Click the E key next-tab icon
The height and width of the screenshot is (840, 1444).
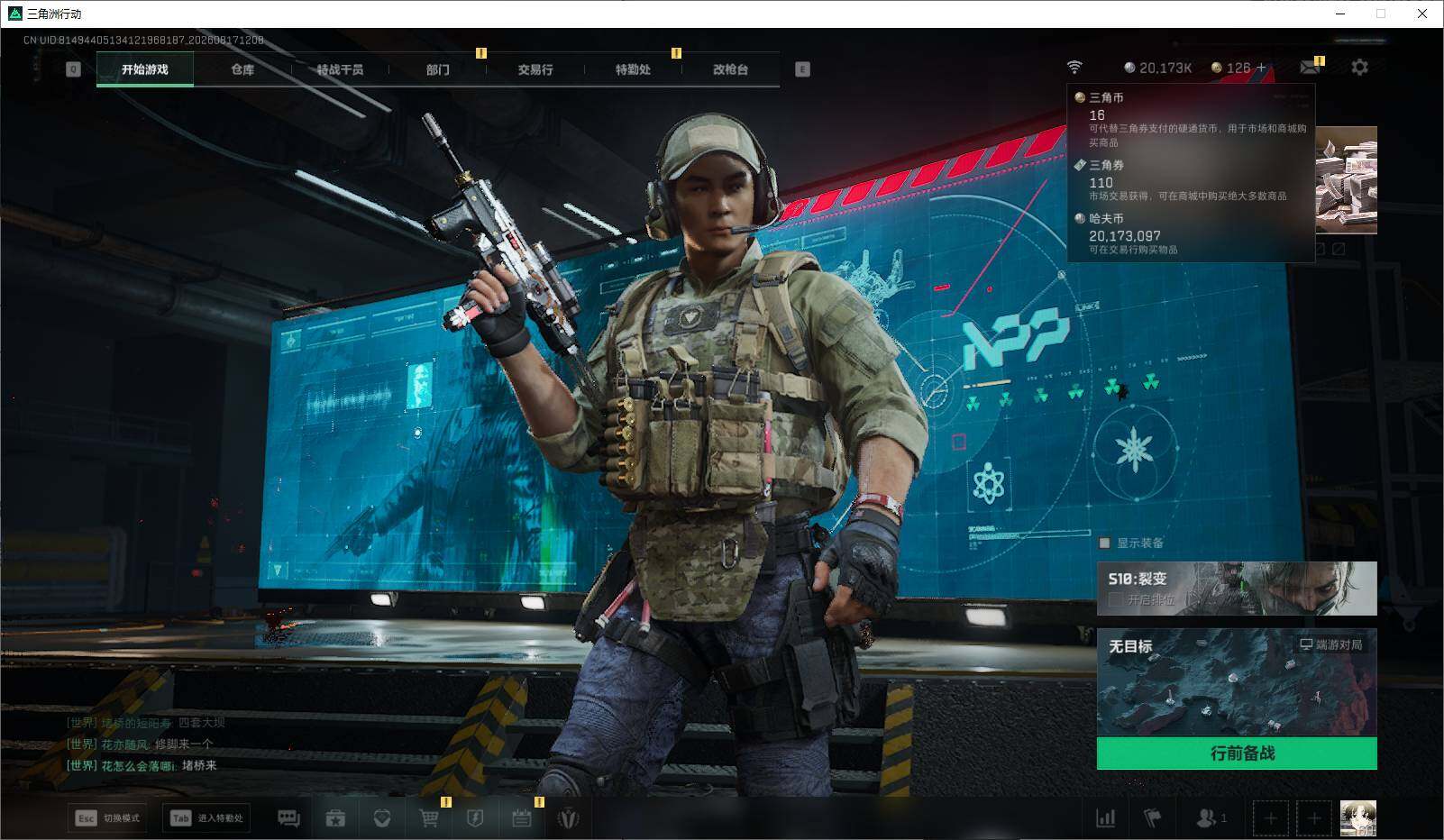click(802, 69)
